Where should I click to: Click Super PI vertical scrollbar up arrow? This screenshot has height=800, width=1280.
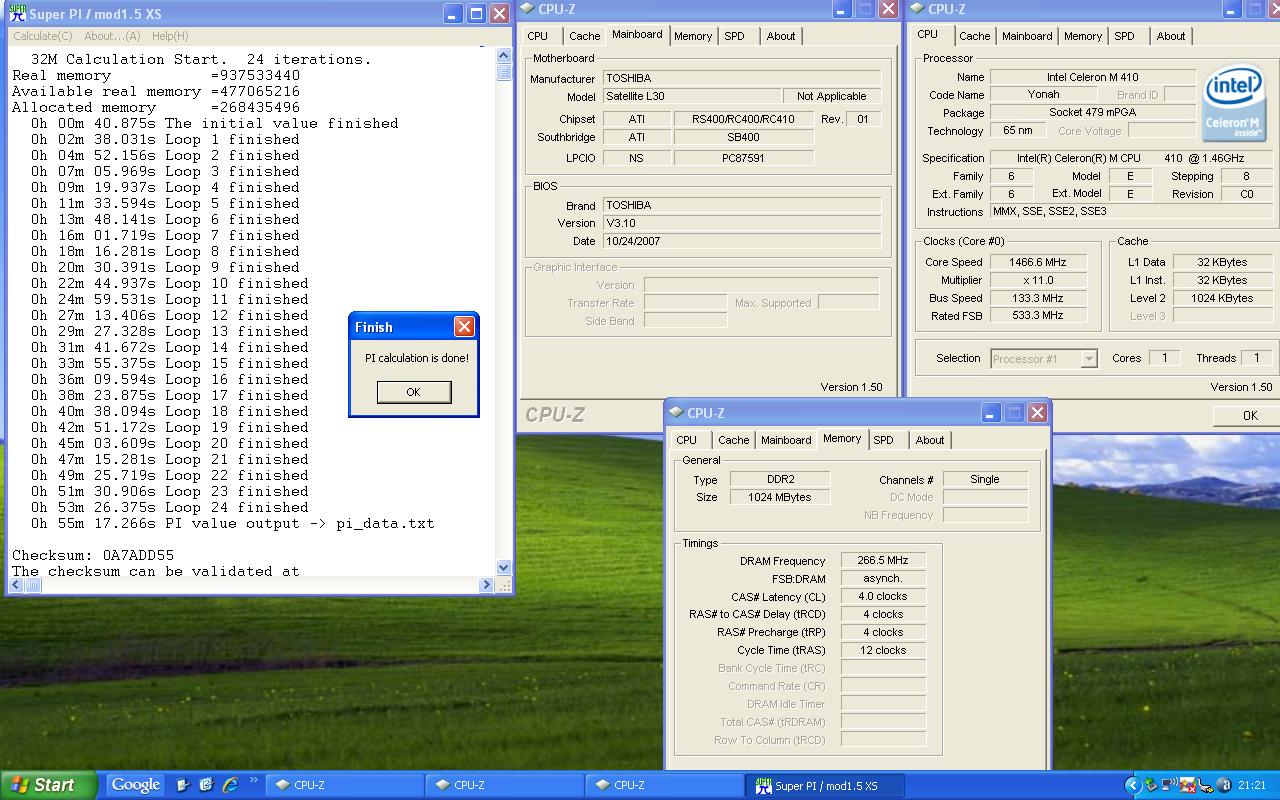[x=504, y=56]
